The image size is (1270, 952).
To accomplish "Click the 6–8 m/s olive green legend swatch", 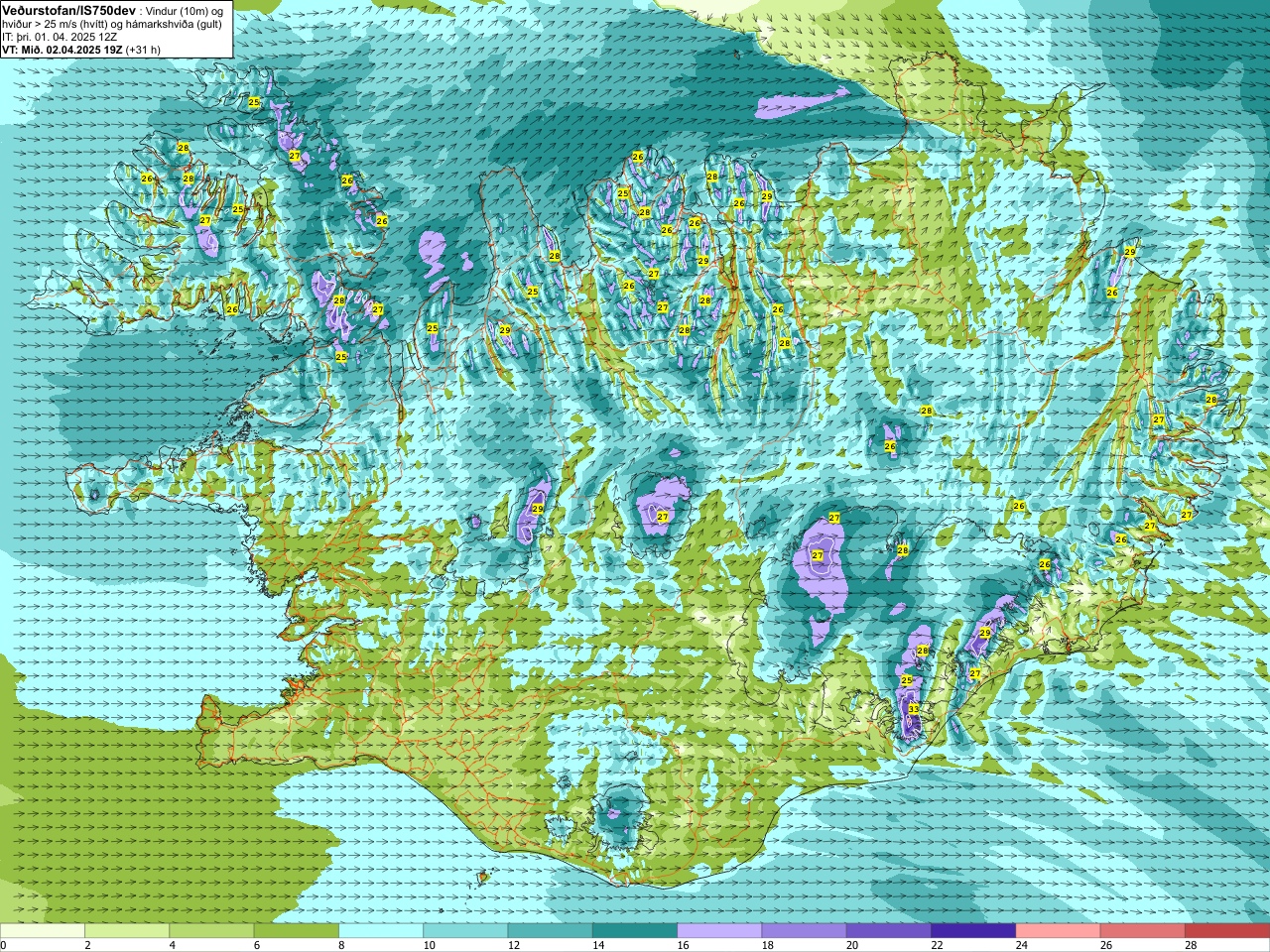I will [x=297, y=931].
